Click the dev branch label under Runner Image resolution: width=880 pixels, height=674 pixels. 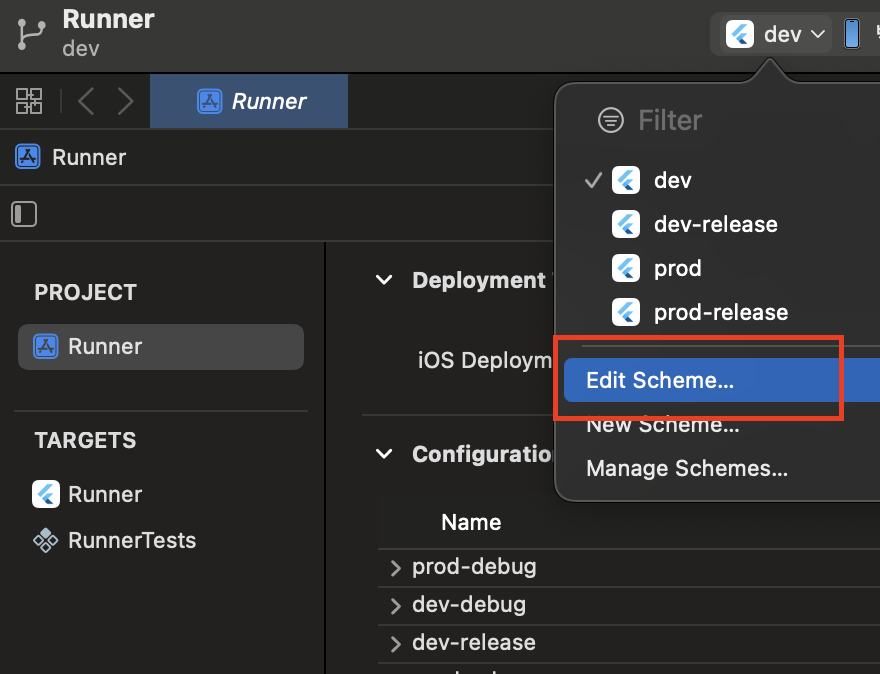click(x=81, y=49)
